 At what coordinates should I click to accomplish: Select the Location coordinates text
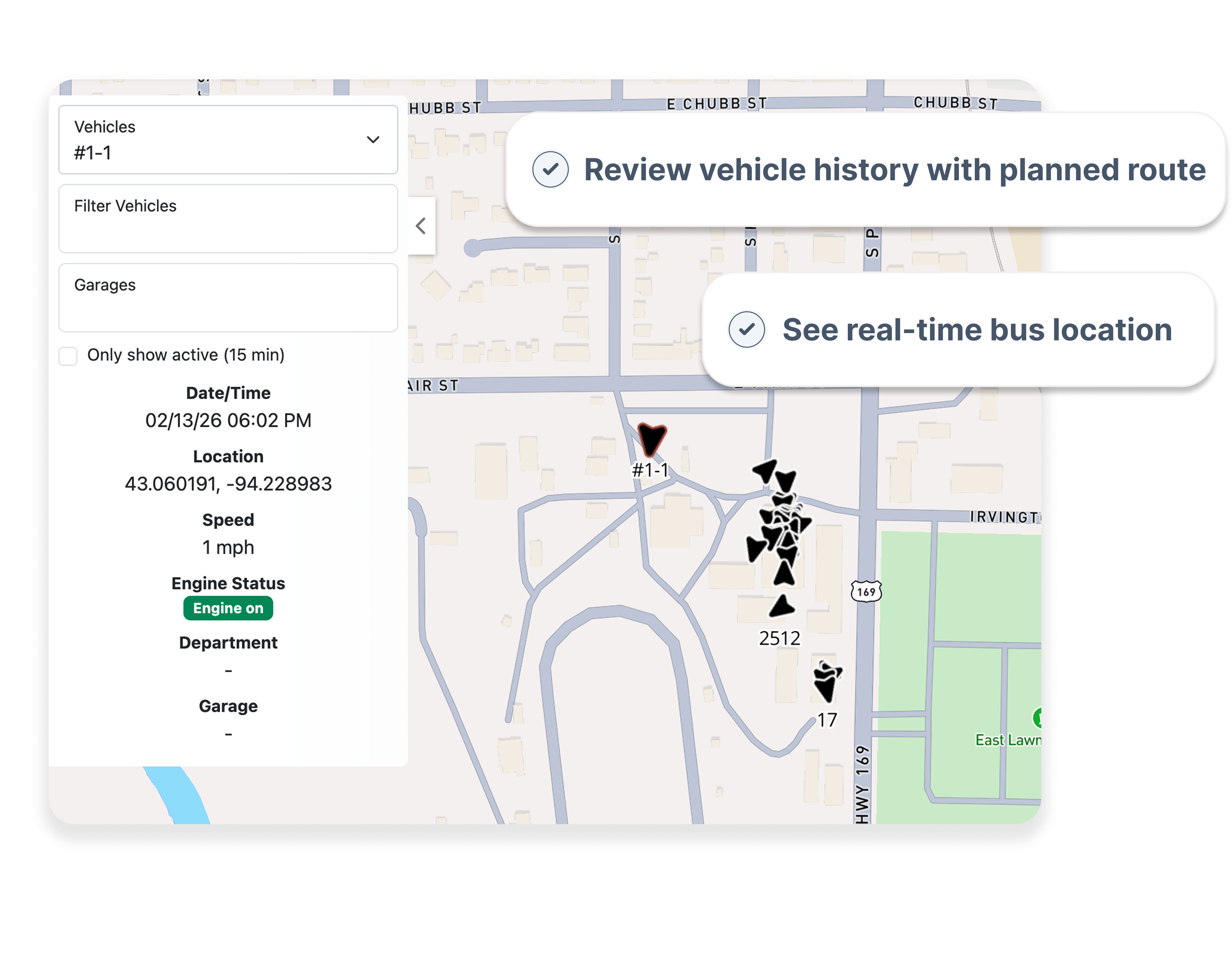coord(228,483)
